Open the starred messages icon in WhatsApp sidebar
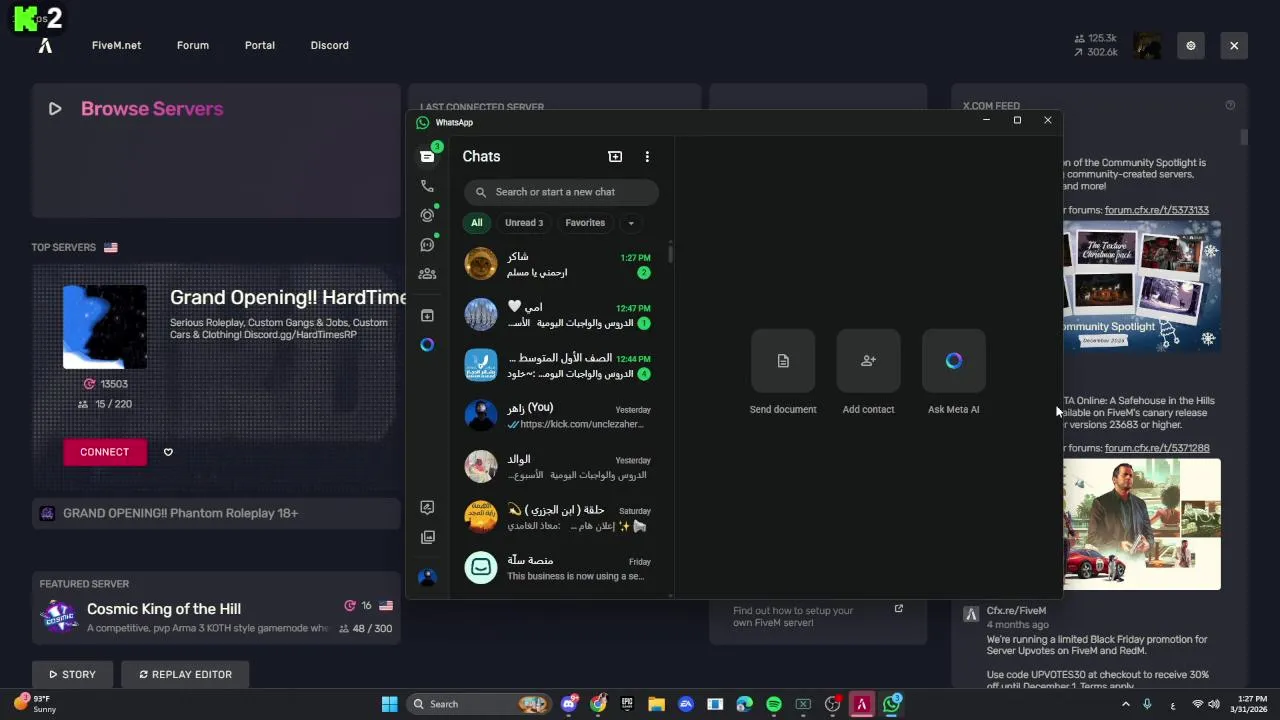Image resolution: width=1280 pixels, height=720 pixels. click(427, 508)
